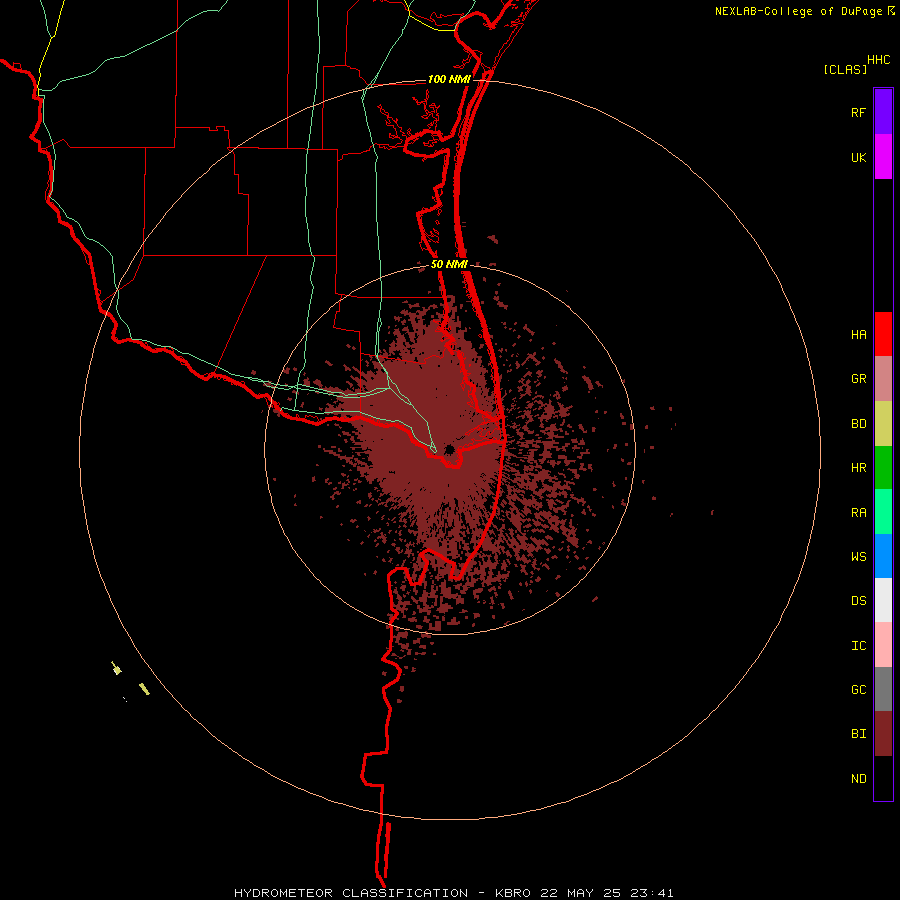Pick the RA light-green legend swatch
Screen dimensions: 900x900
point(883,512)
